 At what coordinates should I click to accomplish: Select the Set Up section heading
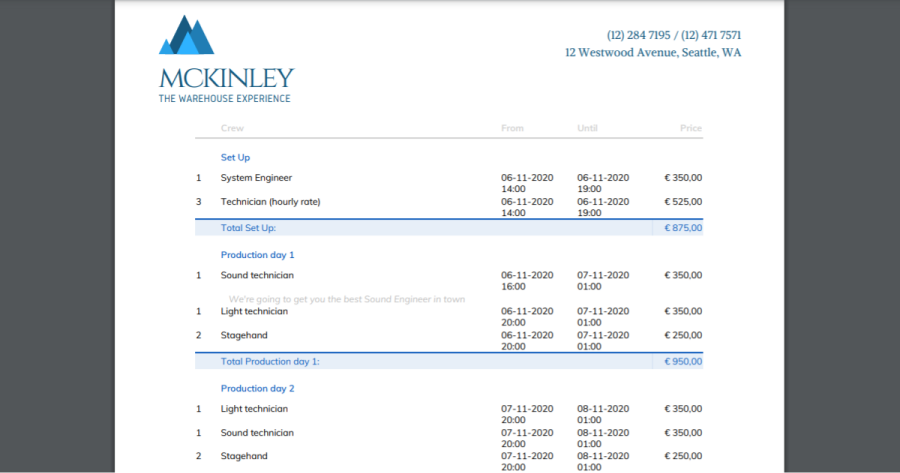point(235,157)
